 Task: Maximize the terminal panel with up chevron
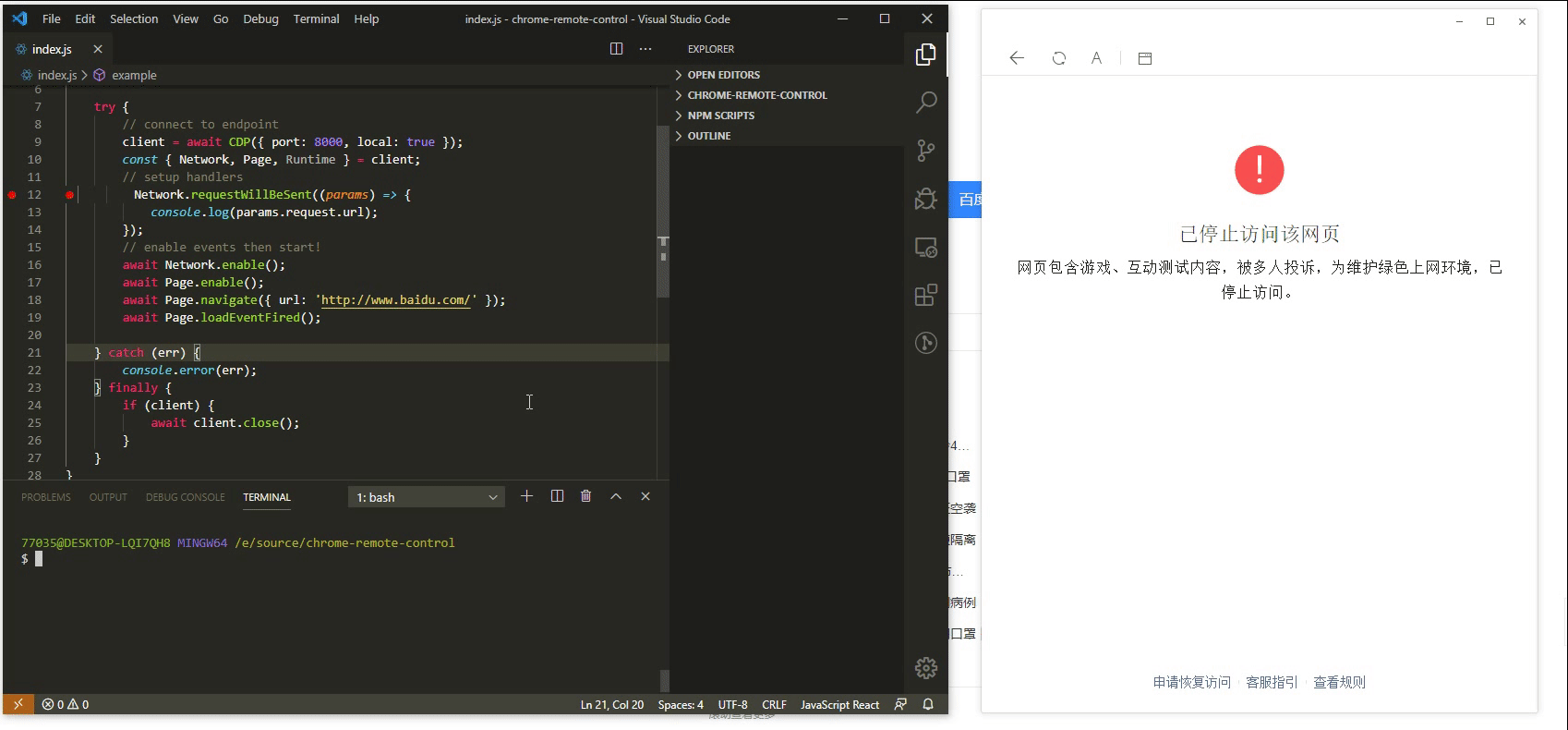pos(616,496)
